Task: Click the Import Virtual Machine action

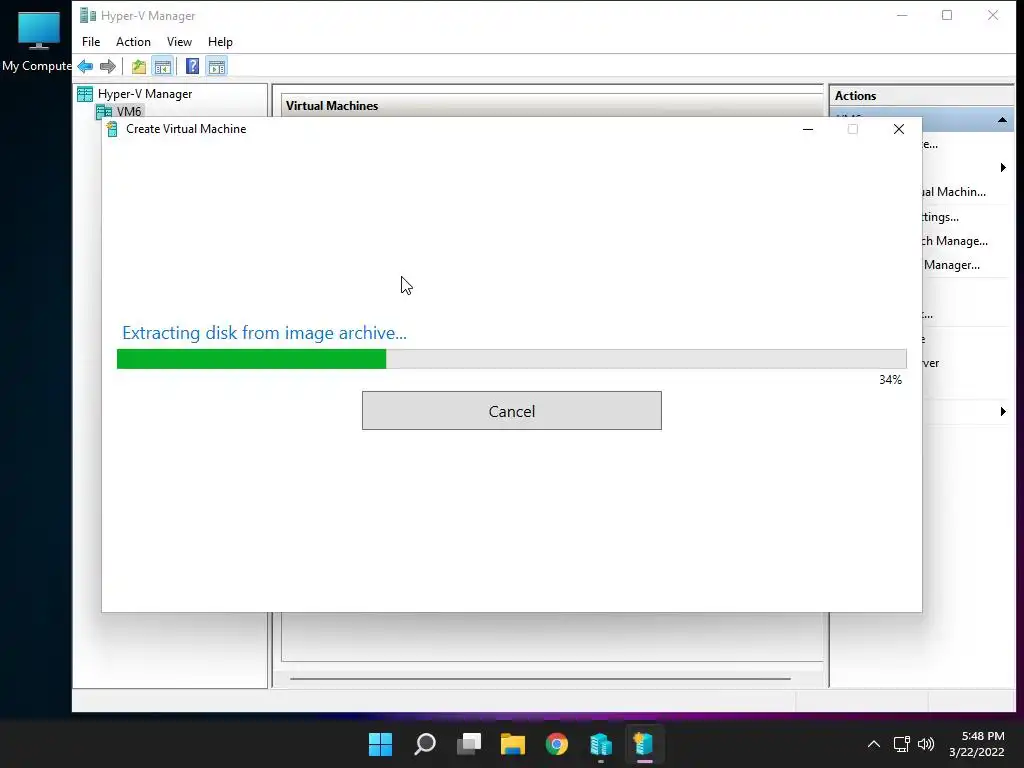Action: tap(953, 192)
